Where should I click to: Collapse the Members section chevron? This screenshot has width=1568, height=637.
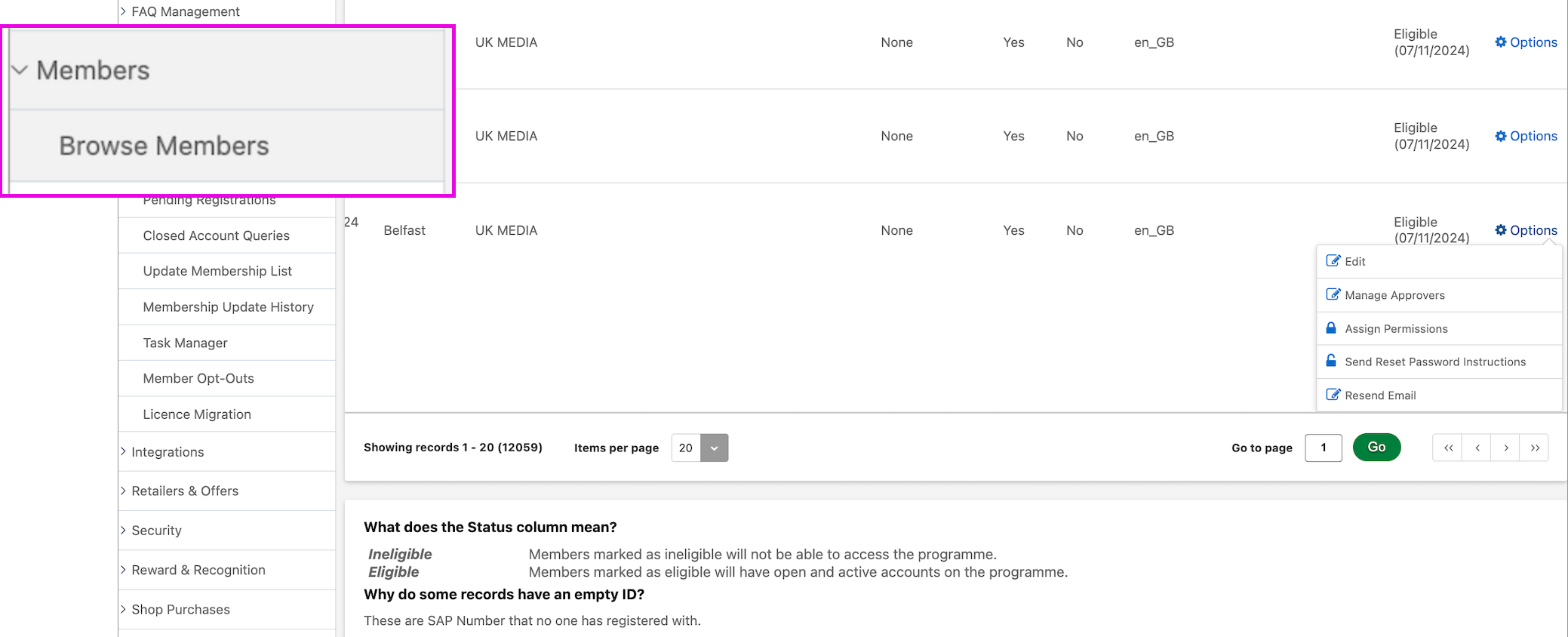pos(20,70)
